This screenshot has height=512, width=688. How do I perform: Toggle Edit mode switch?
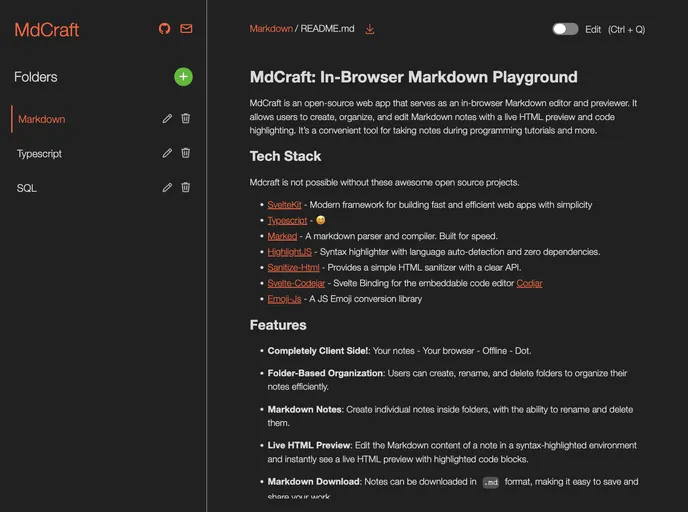click(x=565, y=29)
